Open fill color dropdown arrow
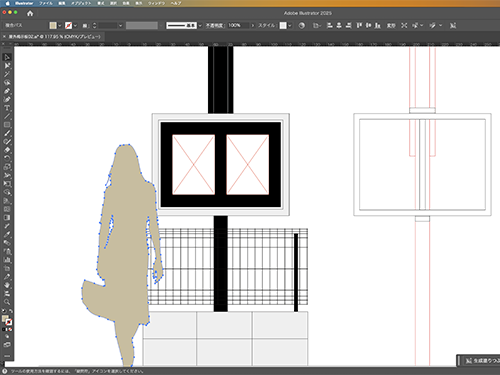Screen dimensions: 500x375 click(x=59, y=25)
